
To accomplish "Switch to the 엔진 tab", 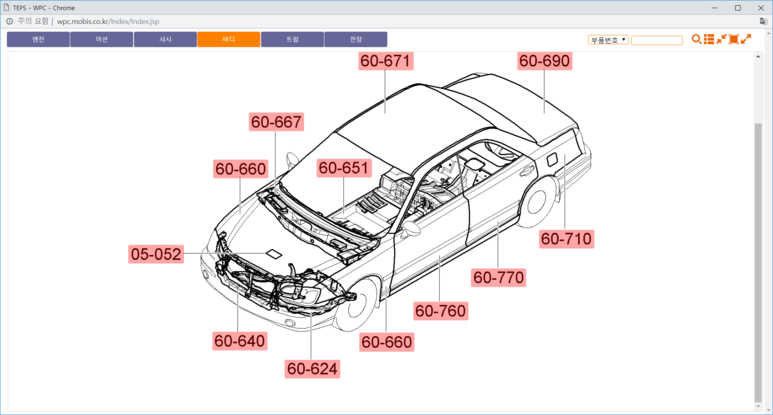I will (38, 39).
